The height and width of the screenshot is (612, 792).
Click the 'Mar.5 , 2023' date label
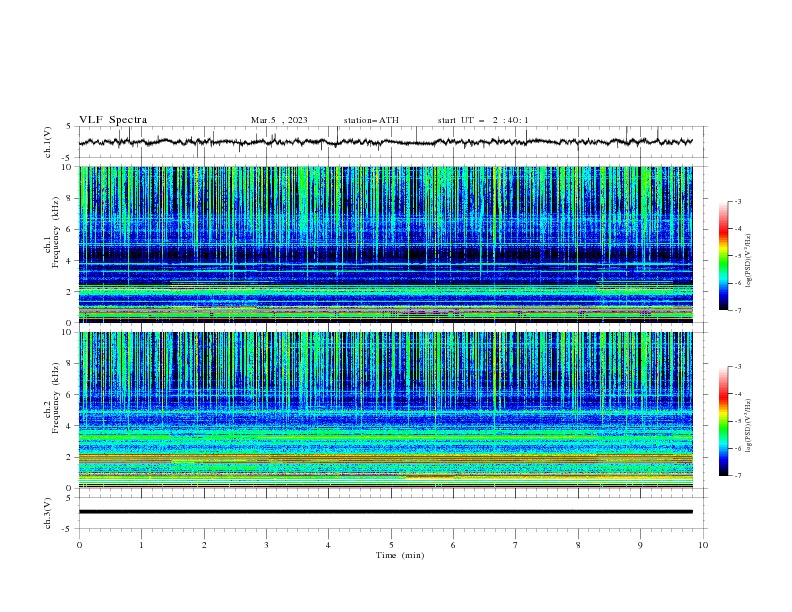pyautogui.click(x=279, y=120)
